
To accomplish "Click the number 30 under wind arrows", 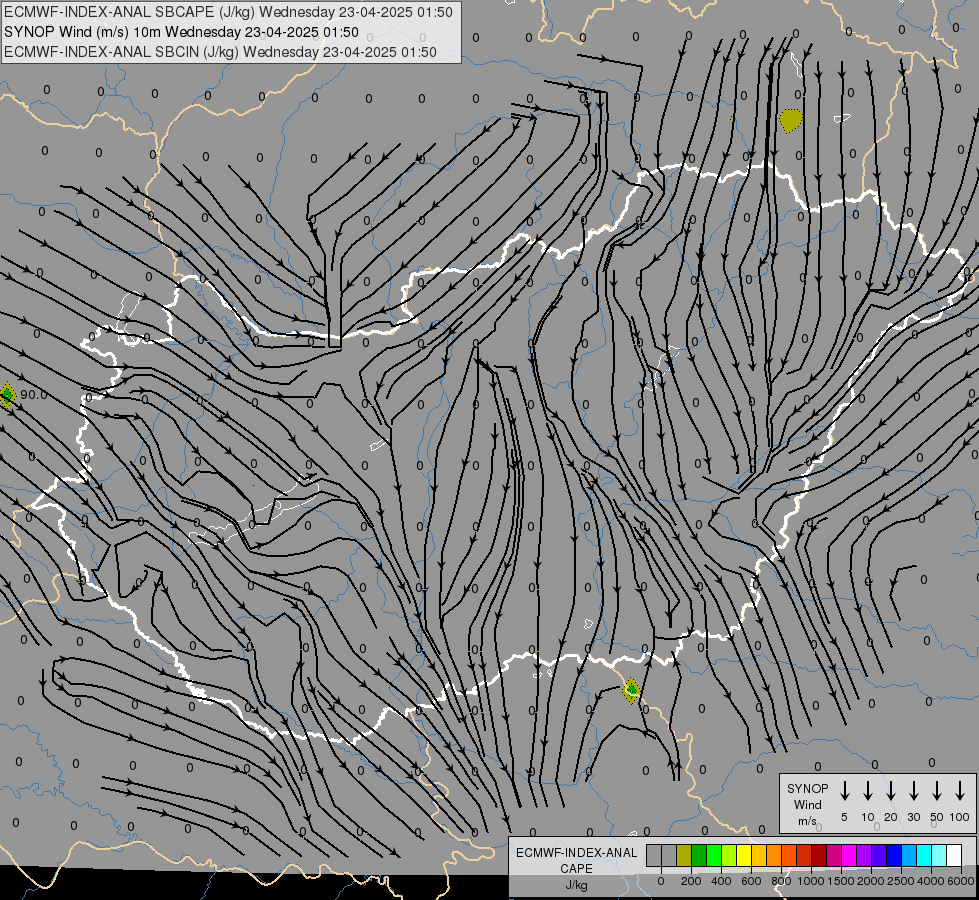I will [913, 817].
